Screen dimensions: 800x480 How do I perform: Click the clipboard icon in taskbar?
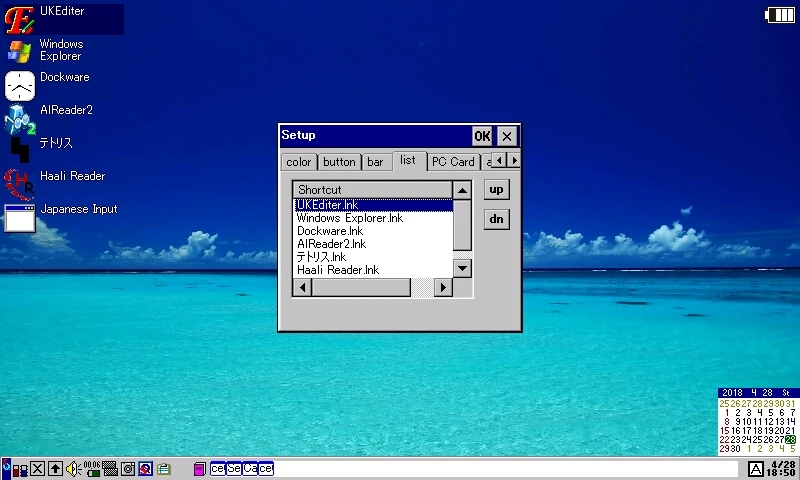point(164,468)
